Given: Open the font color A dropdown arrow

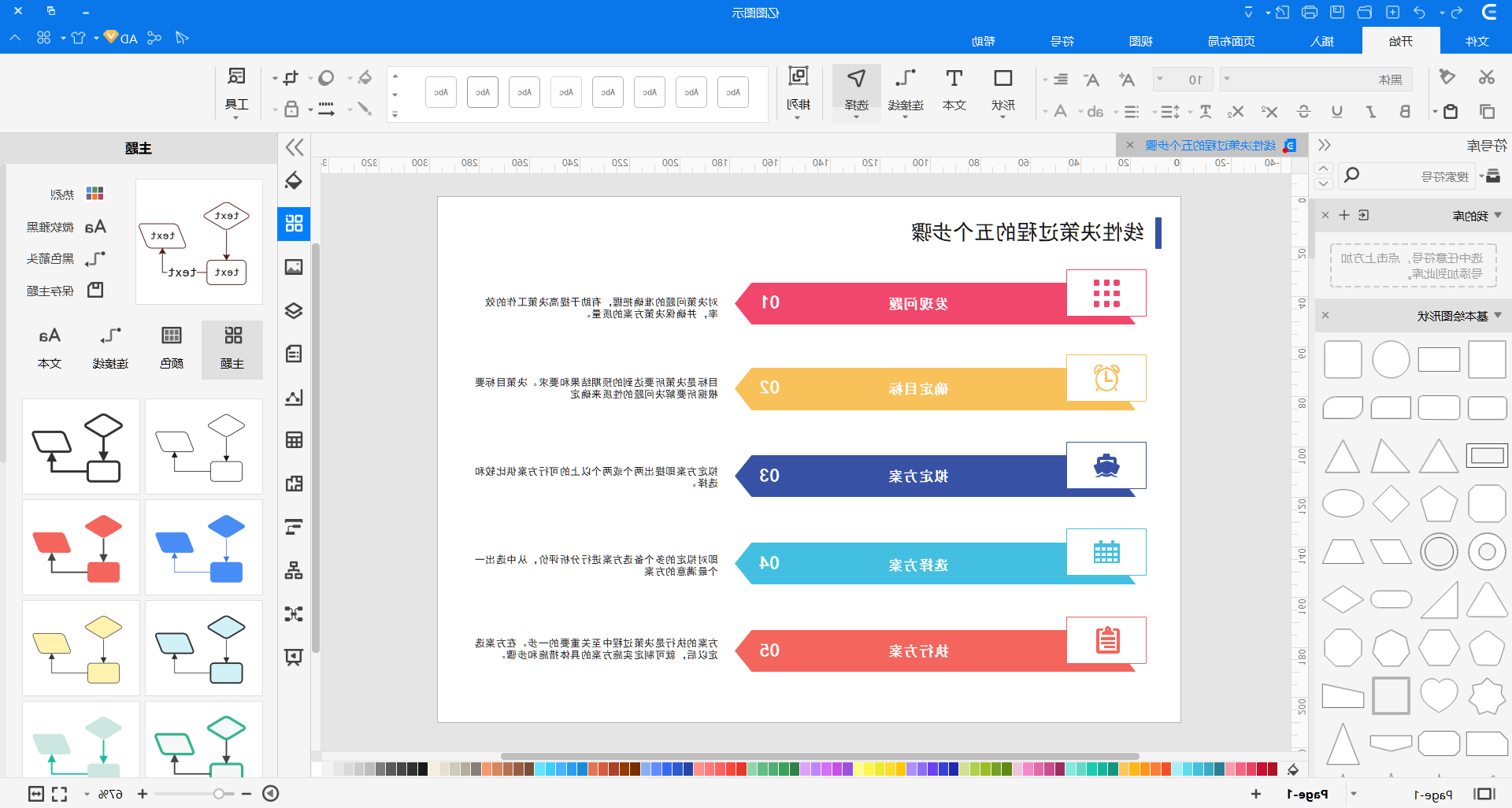Looking at the screenshot, I should tap(1045, 112).
